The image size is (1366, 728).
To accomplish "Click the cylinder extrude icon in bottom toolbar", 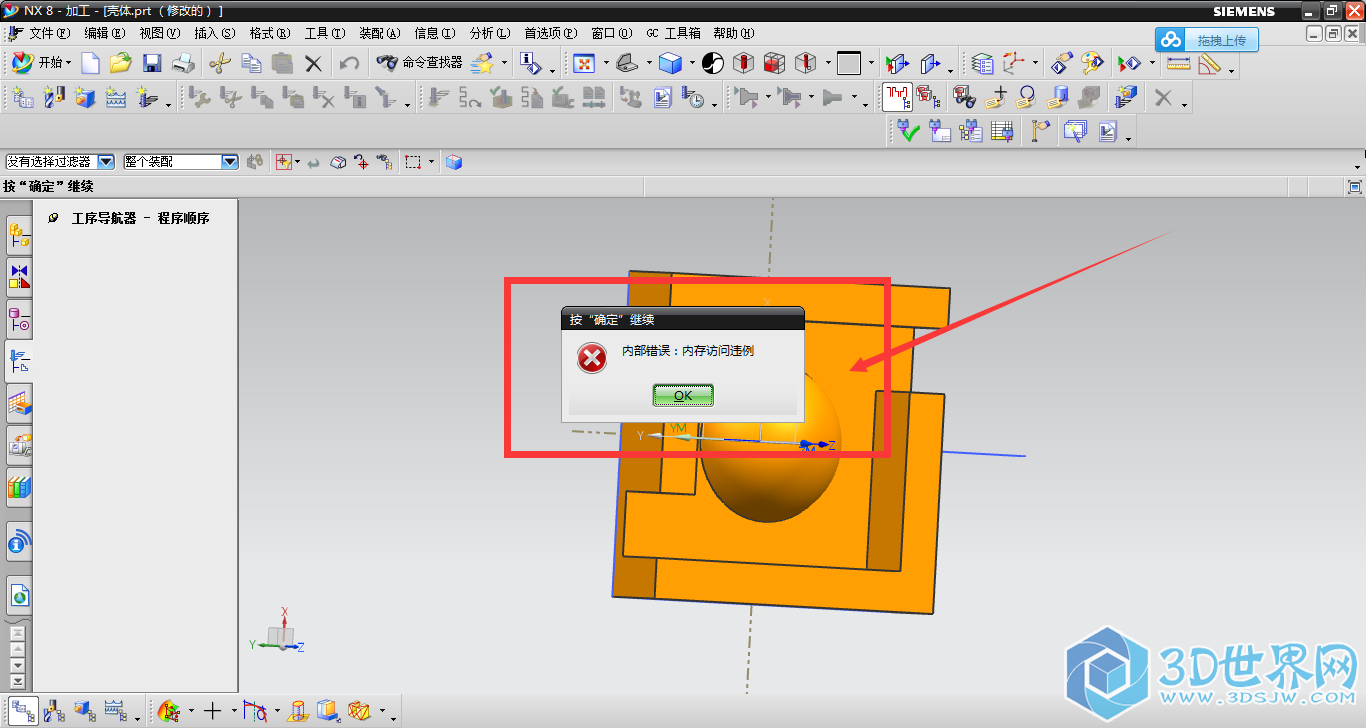I will (x=297, y=711).
